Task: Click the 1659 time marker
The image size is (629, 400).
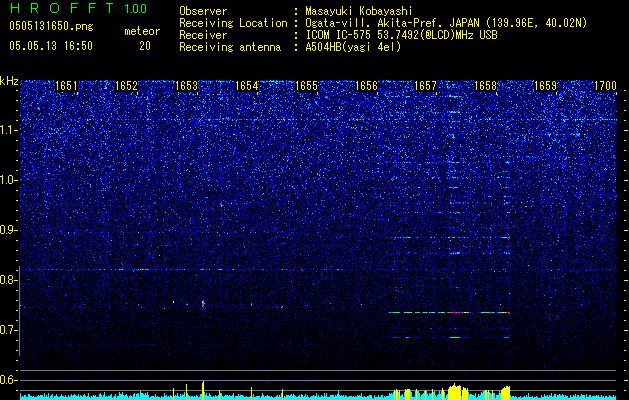Action: coord(545,85)
